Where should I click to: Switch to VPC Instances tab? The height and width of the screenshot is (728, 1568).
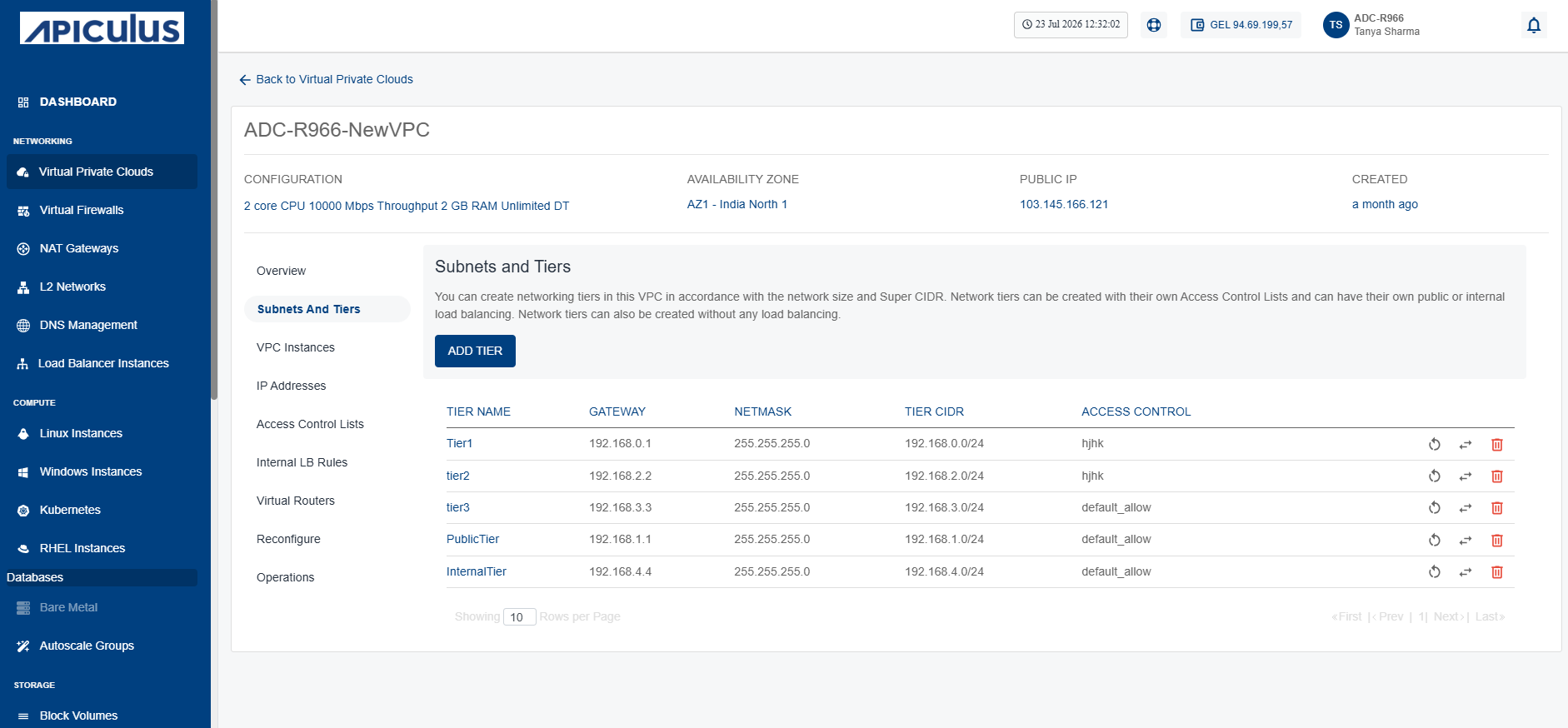296,347
